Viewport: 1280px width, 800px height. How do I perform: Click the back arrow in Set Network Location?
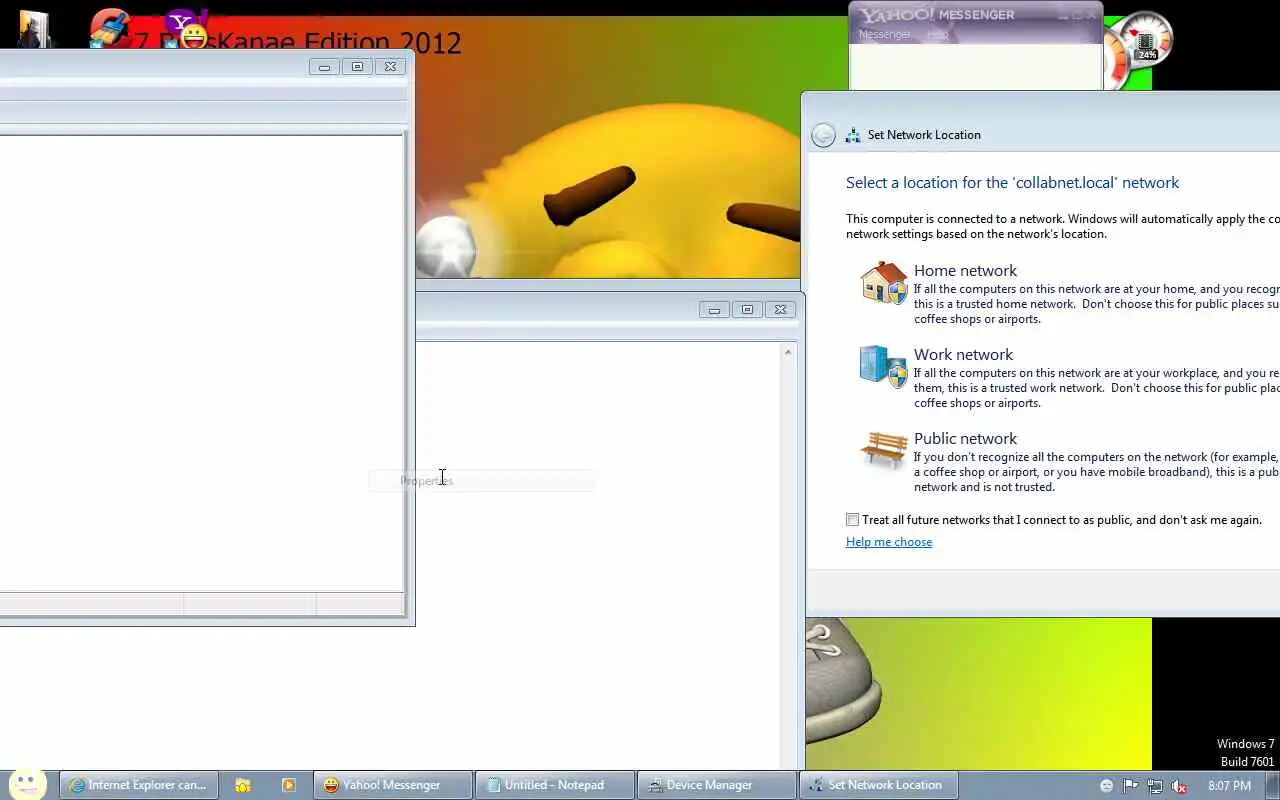pos(823,135)
